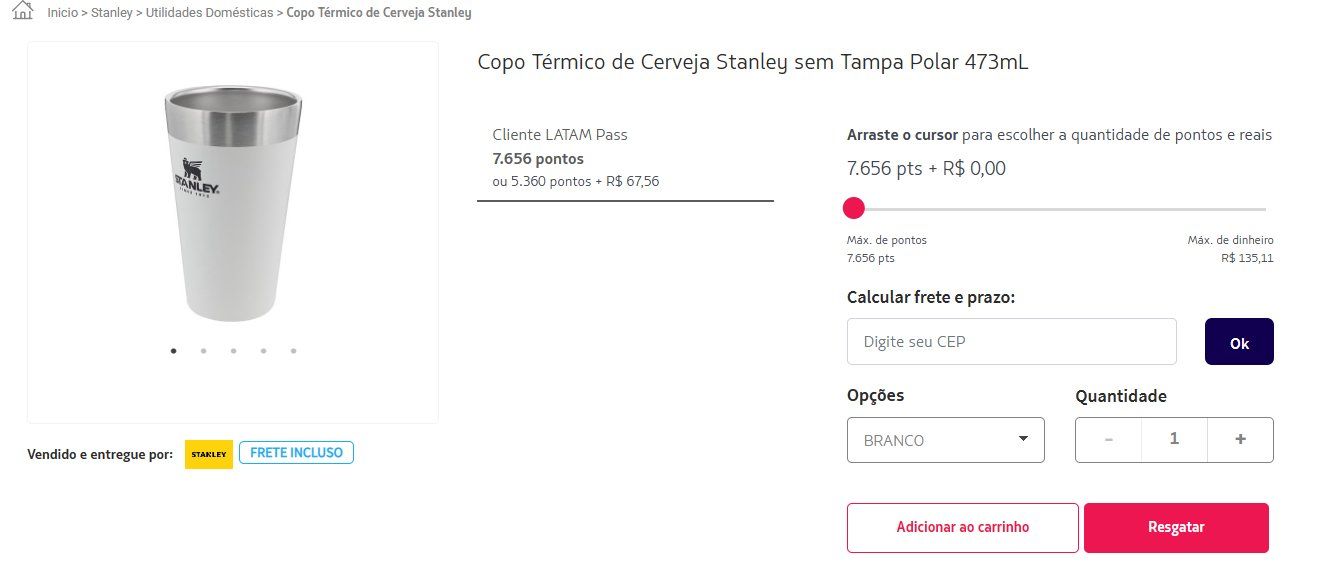
Task: Expand the BRANCO options dropdown
Action: [945, 440]
